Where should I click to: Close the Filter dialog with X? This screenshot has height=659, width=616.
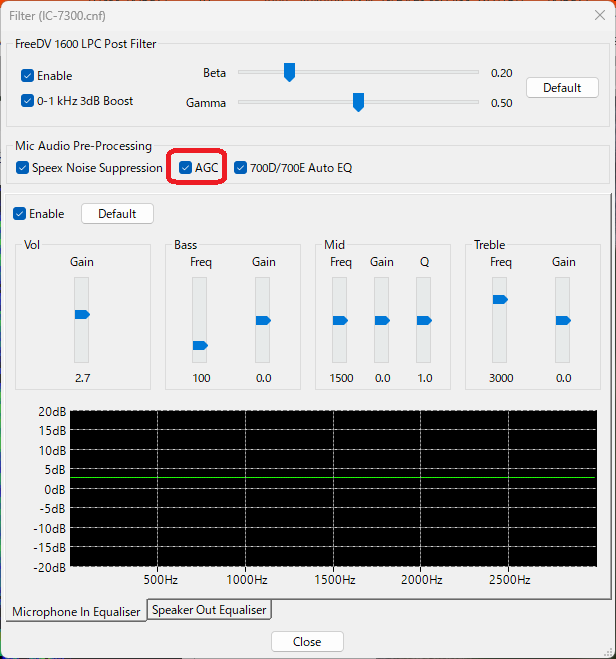[600, 16]
